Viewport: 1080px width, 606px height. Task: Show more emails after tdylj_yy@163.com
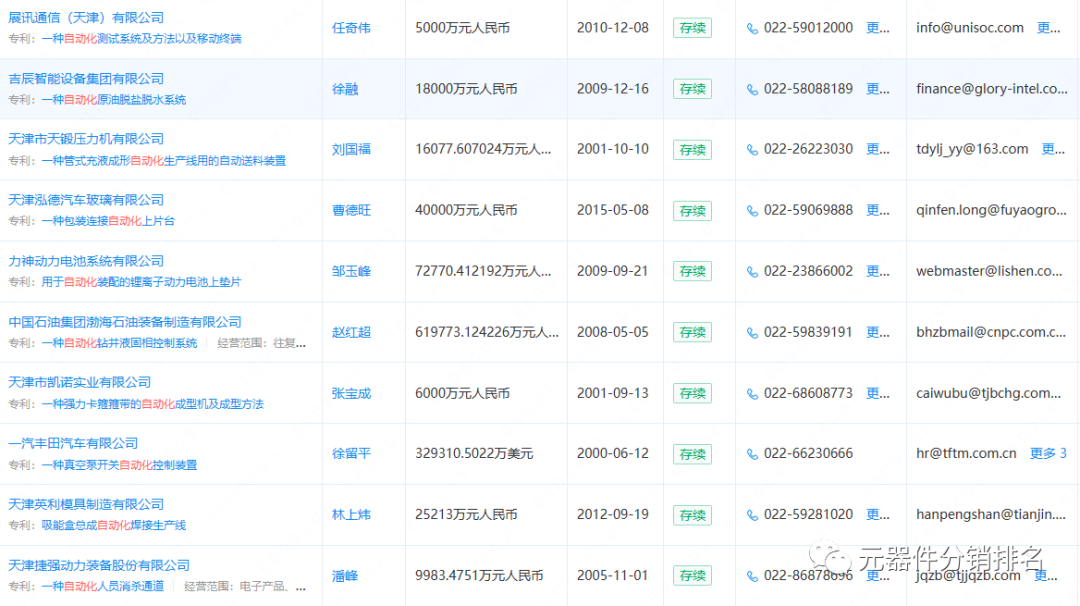pos(1053,149)
